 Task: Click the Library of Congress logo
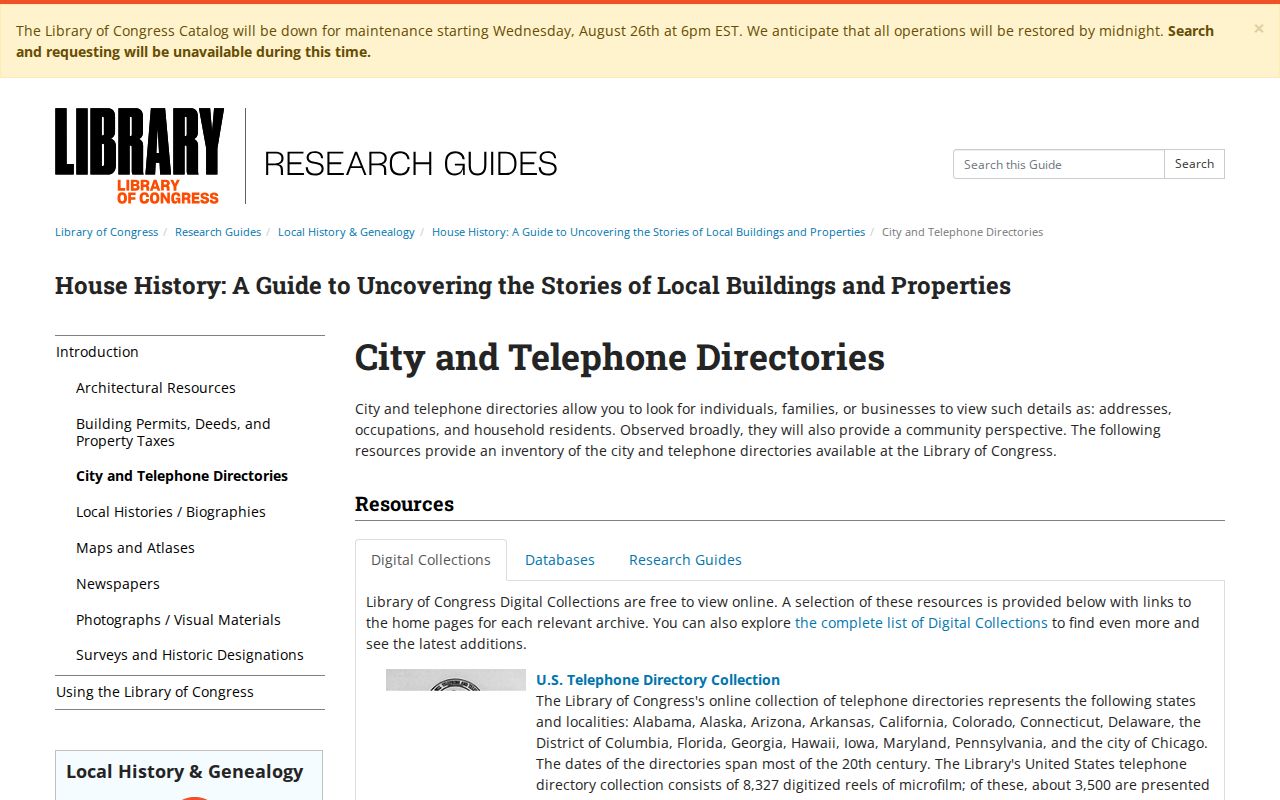coord(139,156)
